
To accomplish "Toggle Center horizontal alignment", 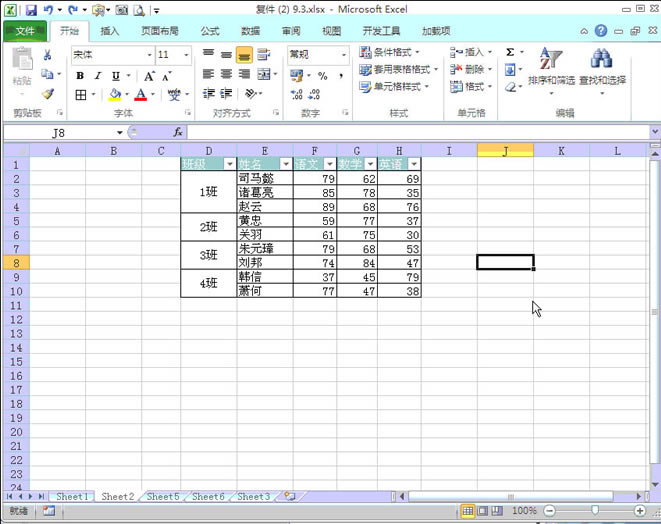I will [x=226, y=74].
